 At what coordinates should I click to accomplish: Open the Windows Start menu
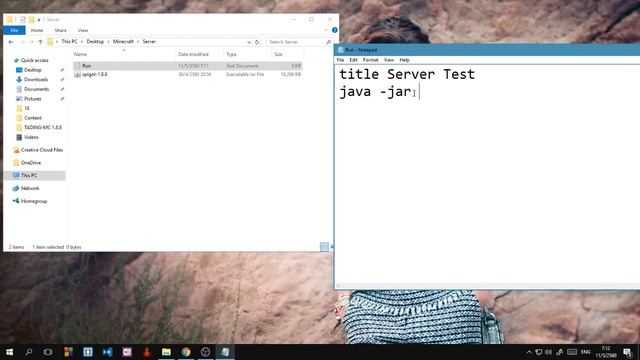pos(9,352)
